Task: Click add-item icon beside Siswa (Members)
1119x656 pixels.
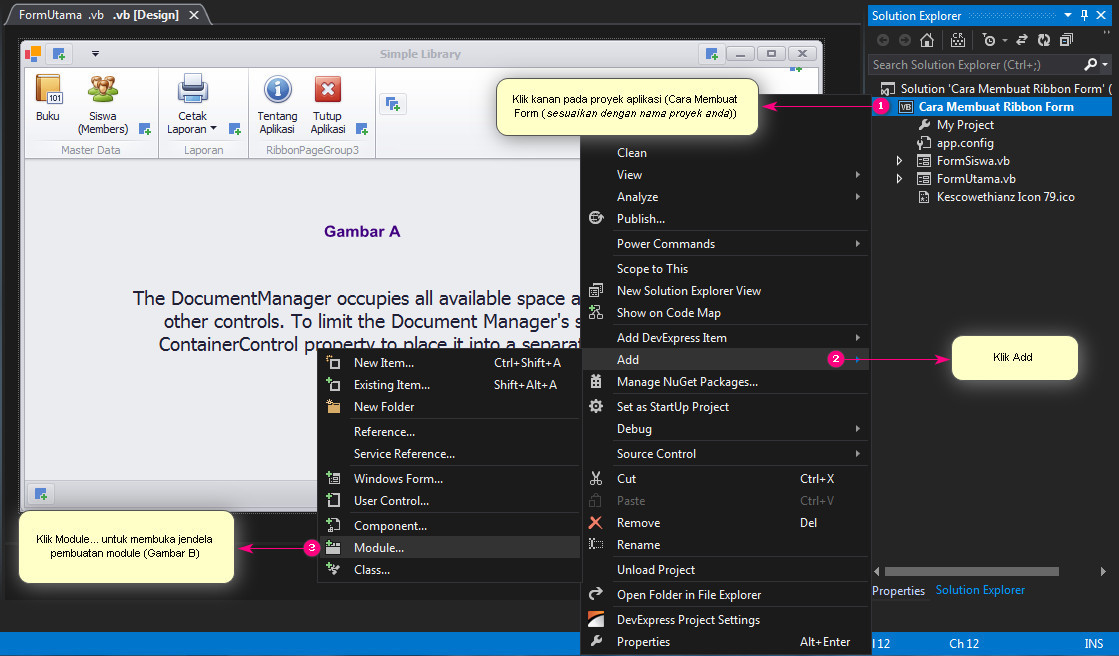Action: (x=145, y=129)
